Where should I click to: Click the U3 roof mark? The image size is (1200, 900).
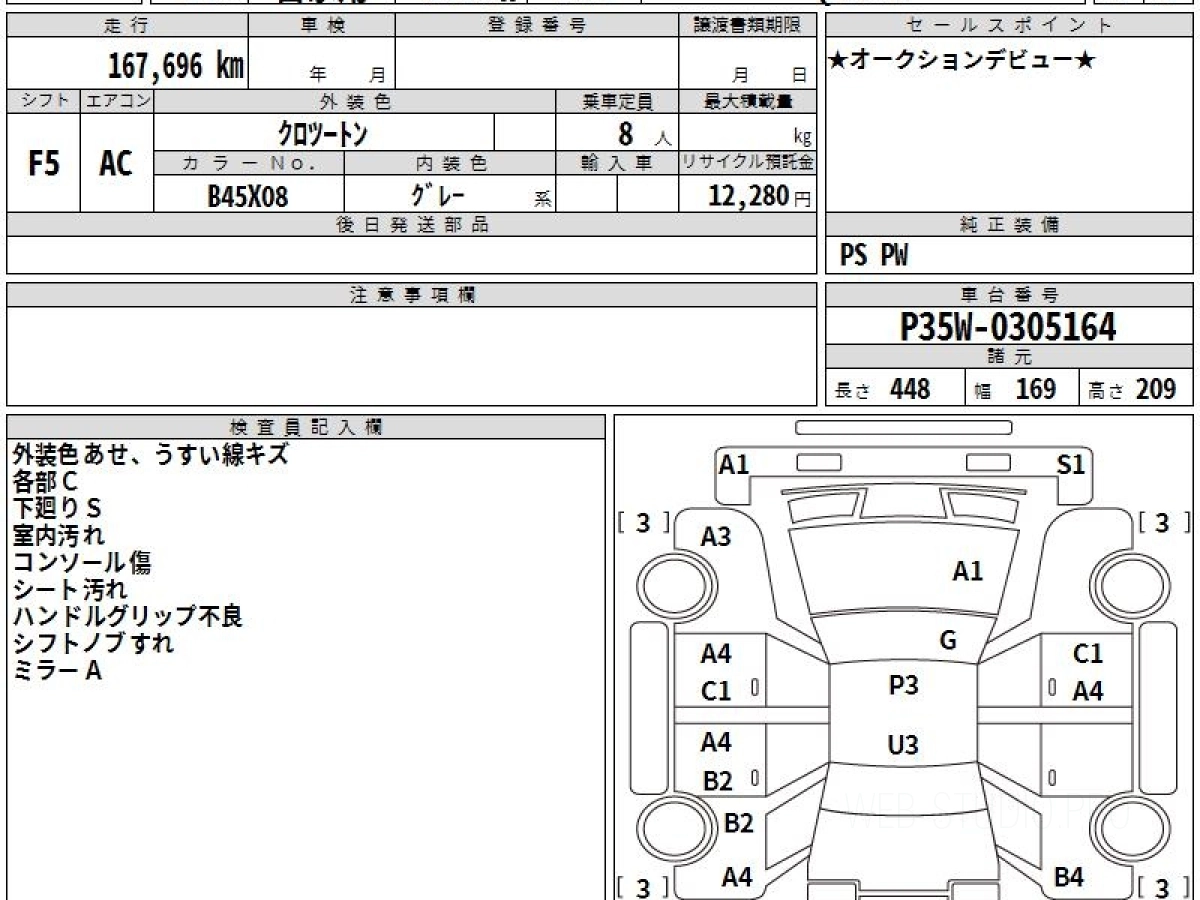pos(903,745)
